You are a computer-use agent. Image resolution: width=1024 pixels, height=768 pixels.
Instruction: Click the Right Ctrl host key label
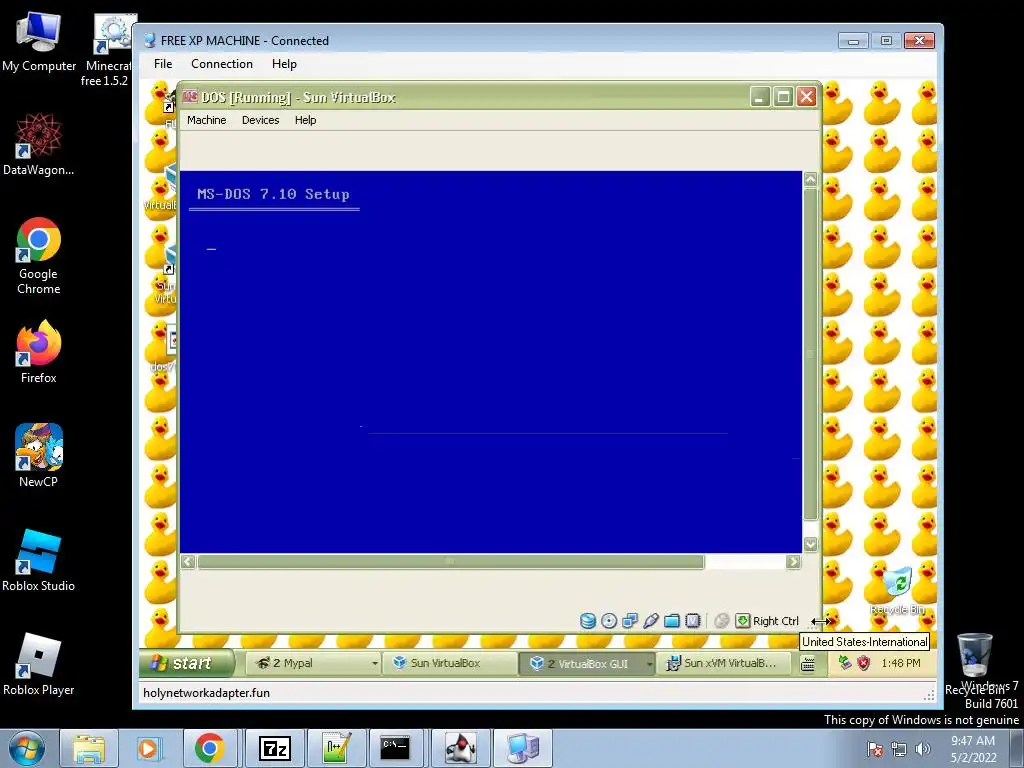[x=776, y=621]
